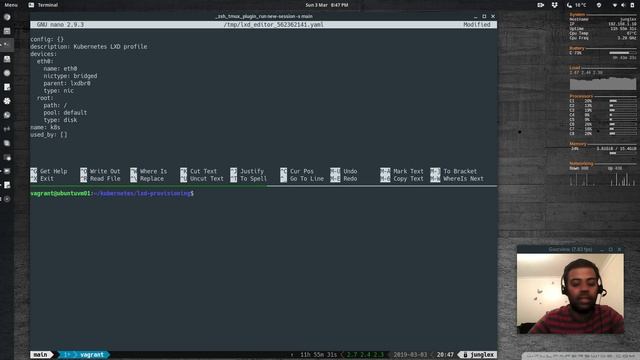Image resolution: width=640 pixels, height=360 pixels.
Task: Open the volume speaker tray icon
Action: pos(623,5)
